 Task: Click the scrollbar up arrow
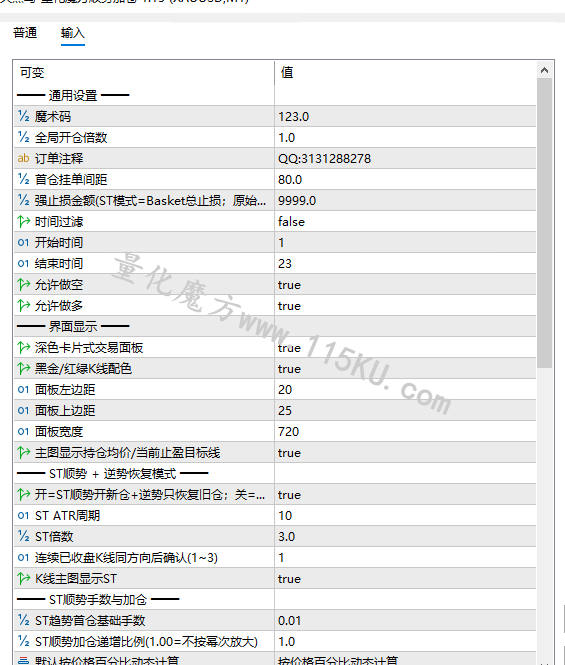tap(545, 70)
